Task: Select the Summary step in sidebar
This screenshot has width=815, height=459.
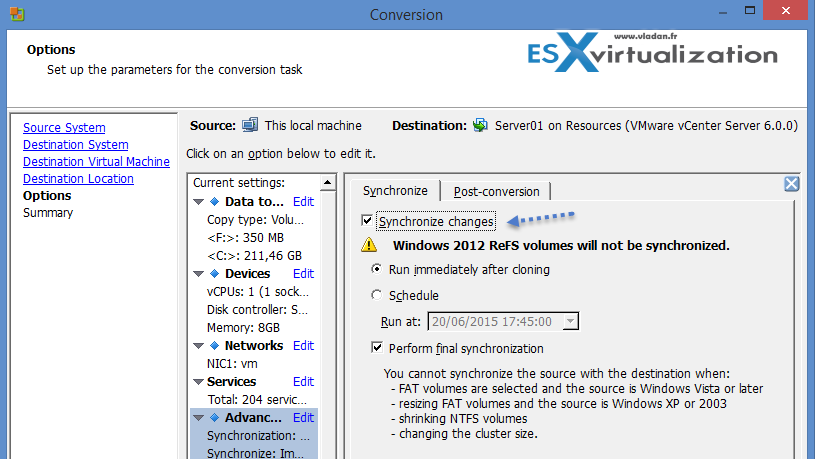Action: point(48,213)
